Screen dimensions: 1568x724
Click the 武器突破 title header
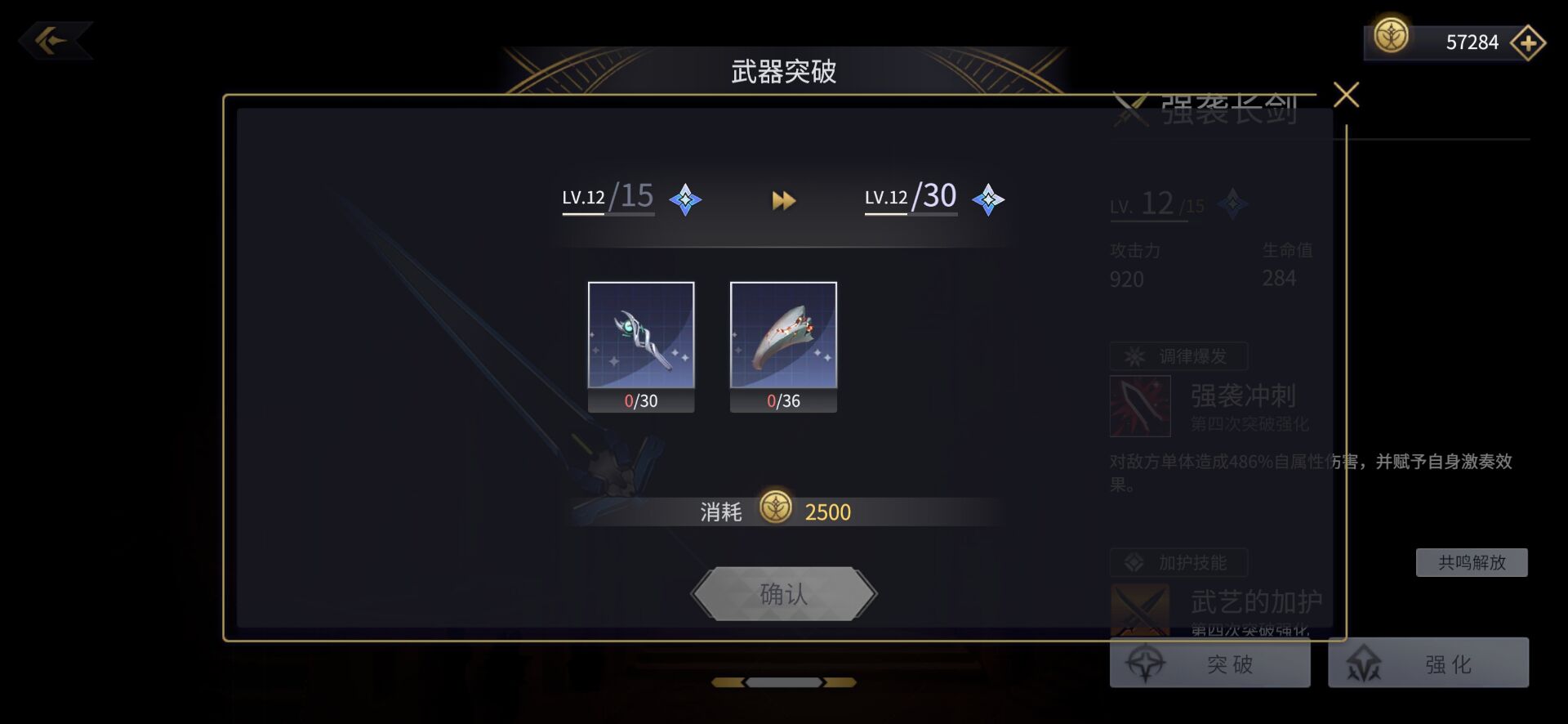click(x=784, y=72)
